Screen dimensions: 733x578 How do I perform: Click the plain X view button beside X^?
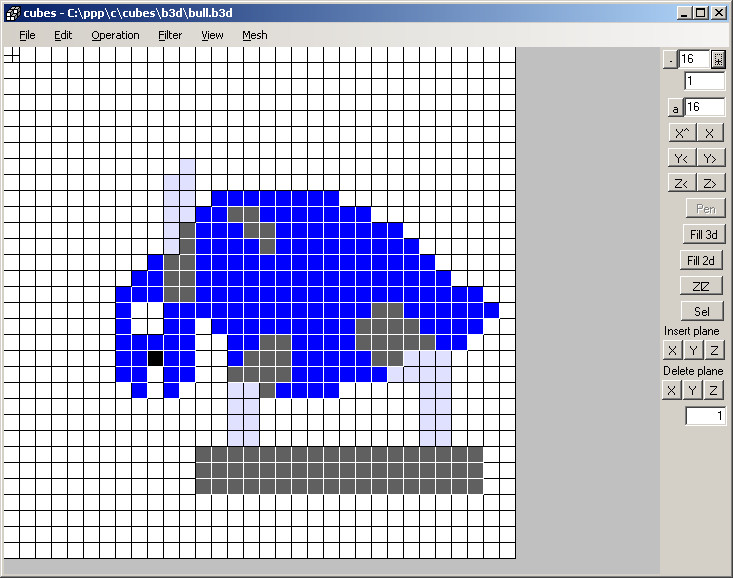pos(711,133)
